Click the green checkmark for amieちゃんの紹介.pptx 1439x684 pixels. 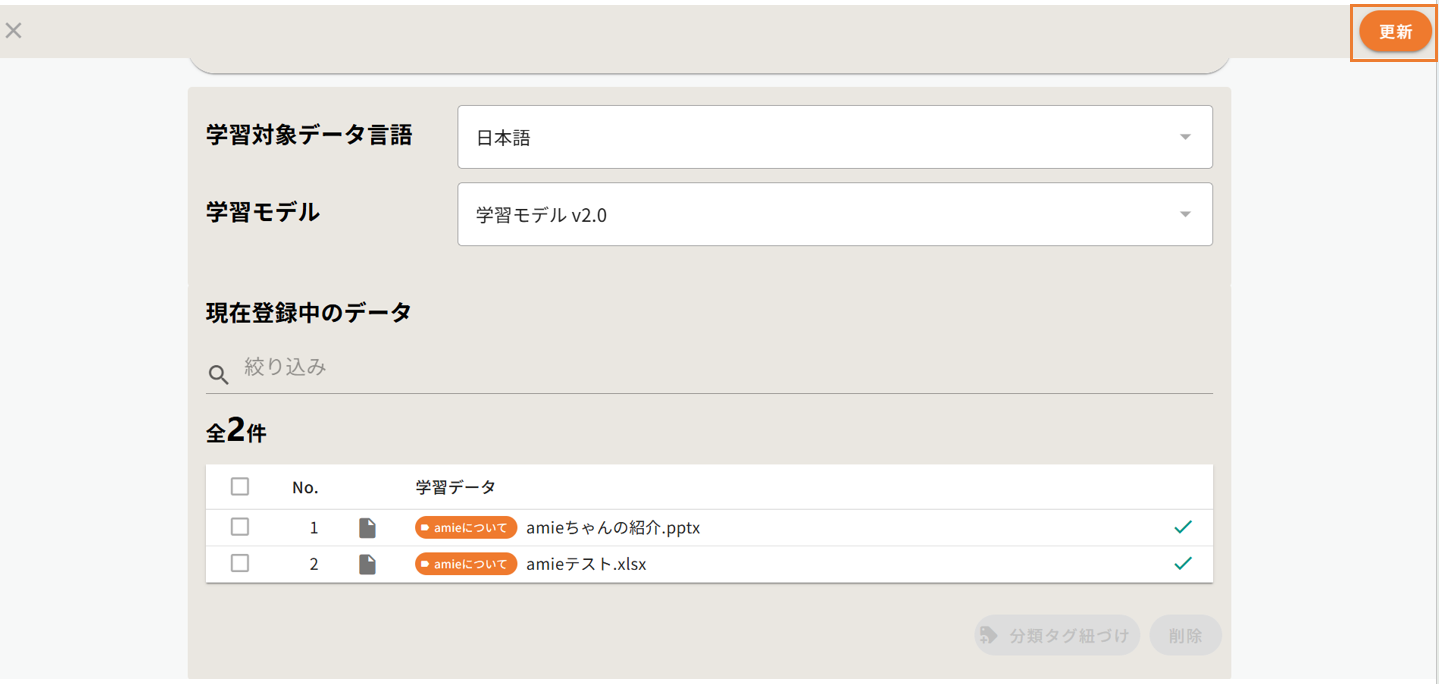click(1183, 527)
